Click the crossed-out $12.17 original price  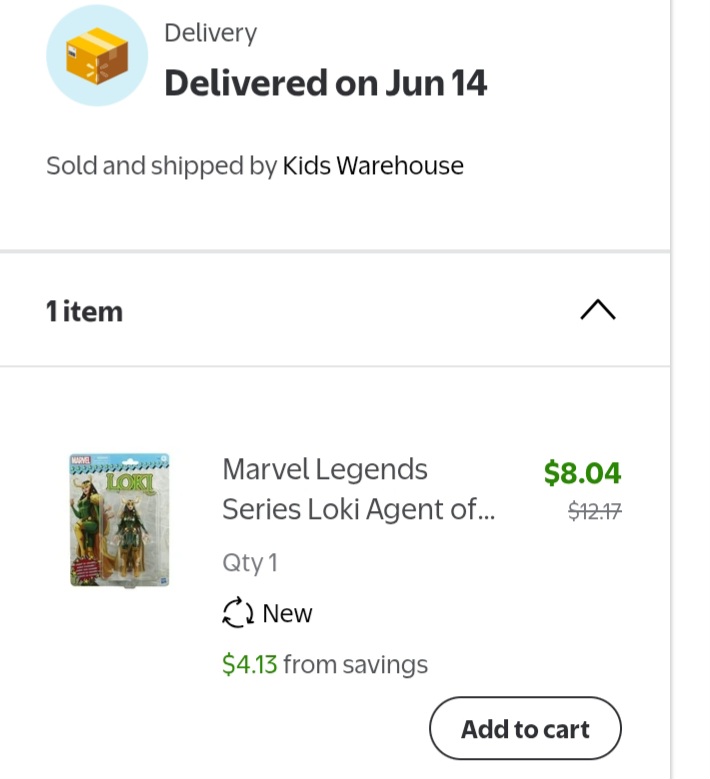[594, 511]
